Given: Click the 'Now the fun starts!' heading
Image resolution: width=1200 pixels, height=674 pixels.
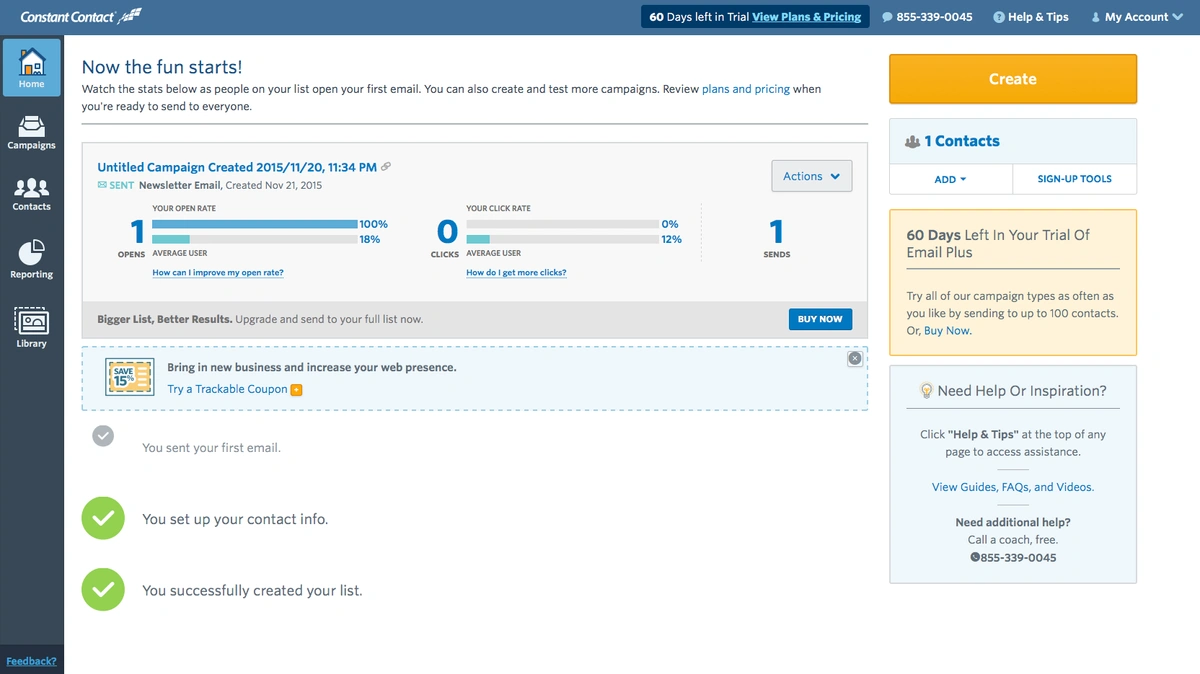Looking at the screenshot, I should coord(162,67).
